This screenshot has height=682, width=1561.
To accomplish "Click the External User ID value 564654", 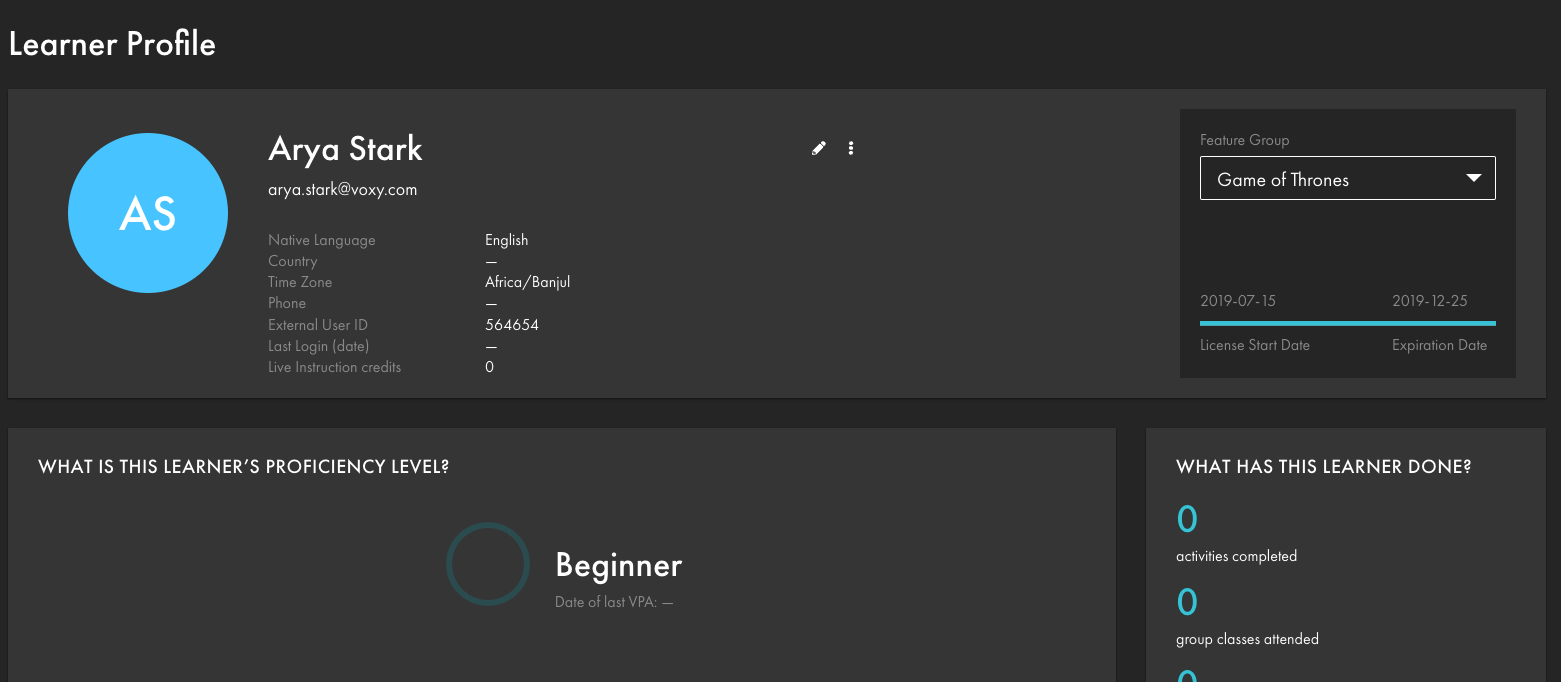I will pos(511,324).
